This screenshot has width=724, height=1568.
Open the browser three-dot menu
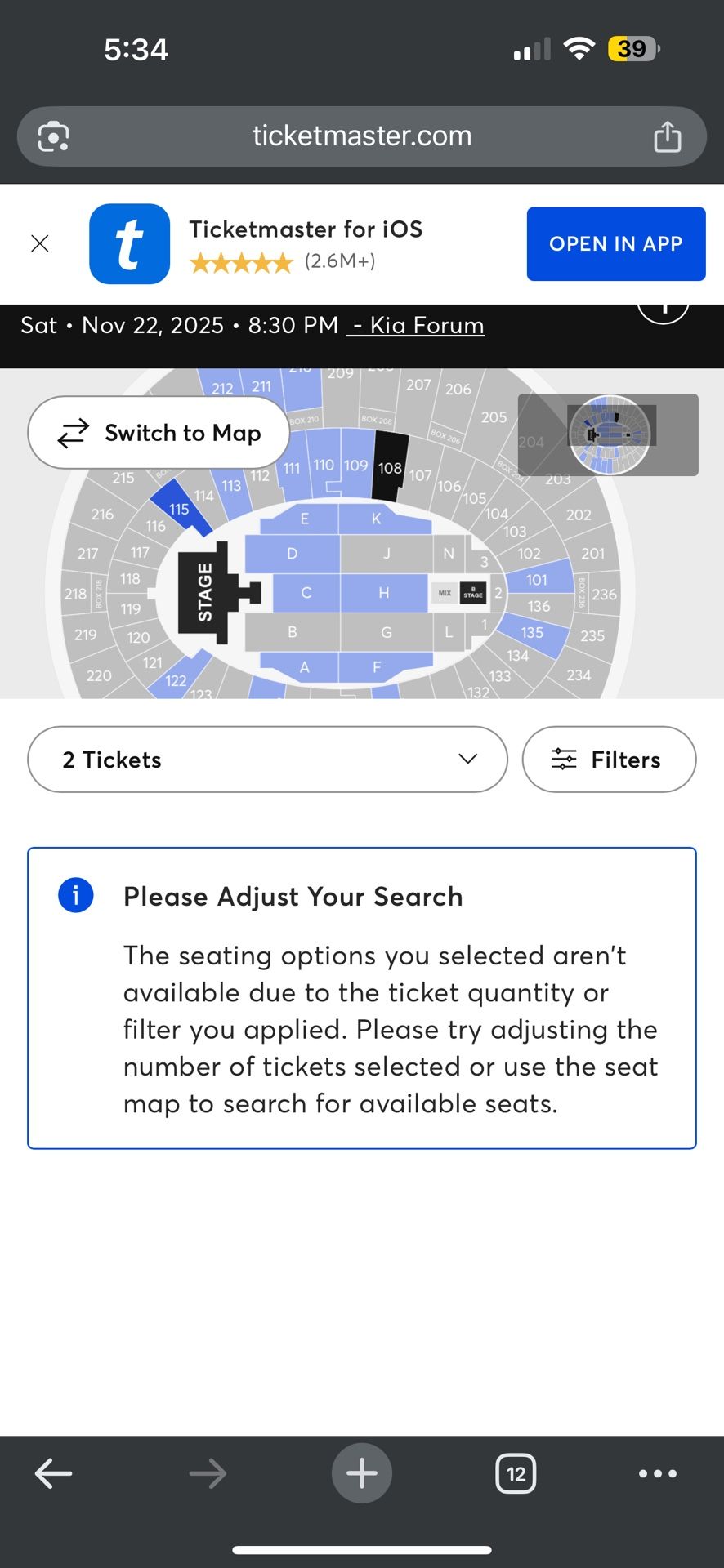click(x=658, y=1473)
